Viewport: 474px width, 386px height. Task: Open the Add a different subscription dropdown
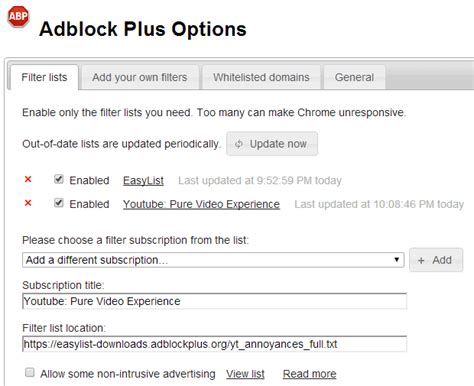(x=213, y=260)
